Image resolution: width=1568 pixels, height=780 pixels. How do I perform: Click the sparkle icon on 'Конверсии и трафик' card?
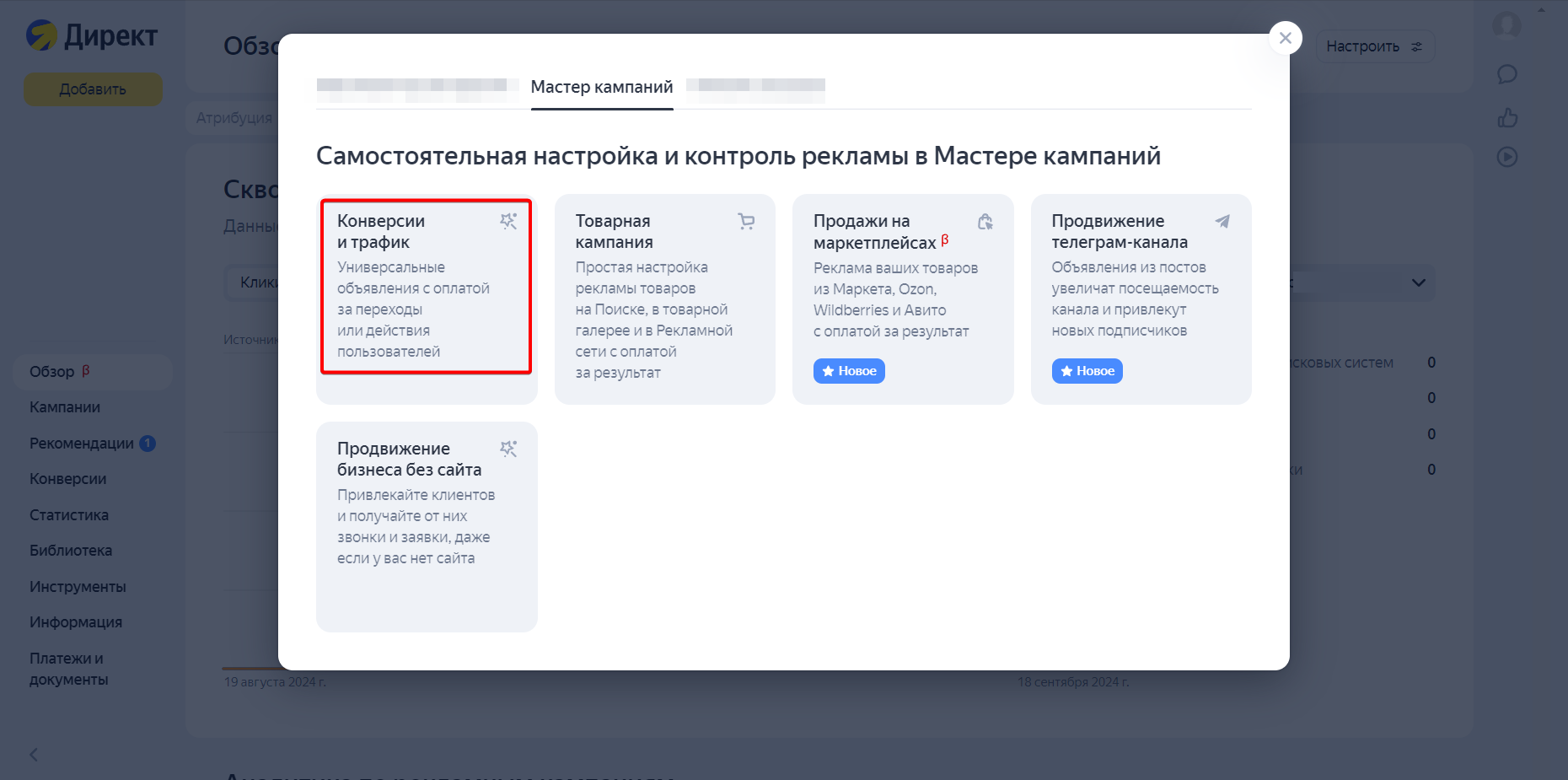click(x=508, y=221)
